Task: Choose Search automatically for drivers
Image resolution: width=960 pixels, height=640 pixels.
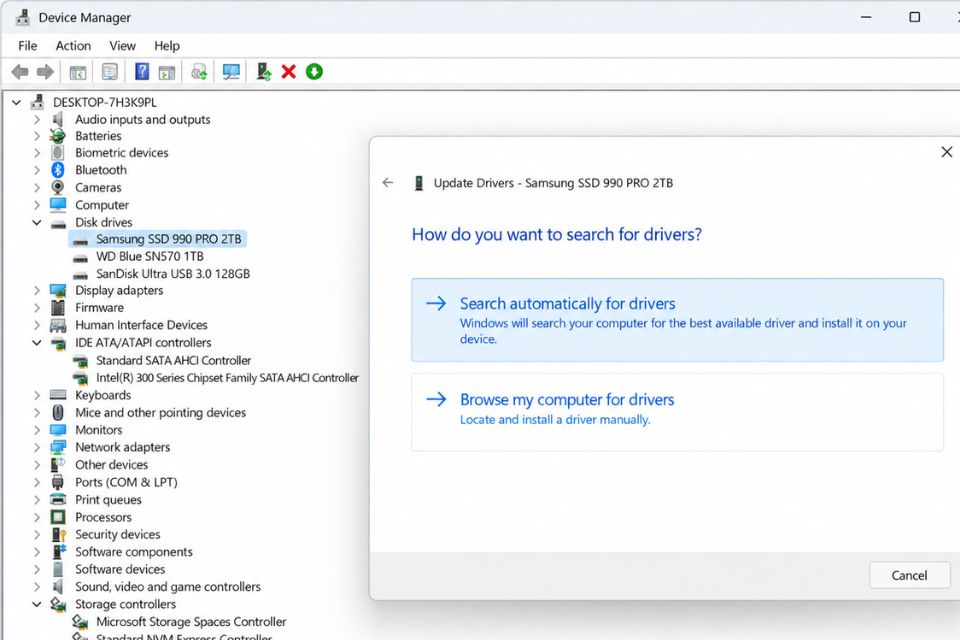Action: pyautogui.click(x=677, y=320)
